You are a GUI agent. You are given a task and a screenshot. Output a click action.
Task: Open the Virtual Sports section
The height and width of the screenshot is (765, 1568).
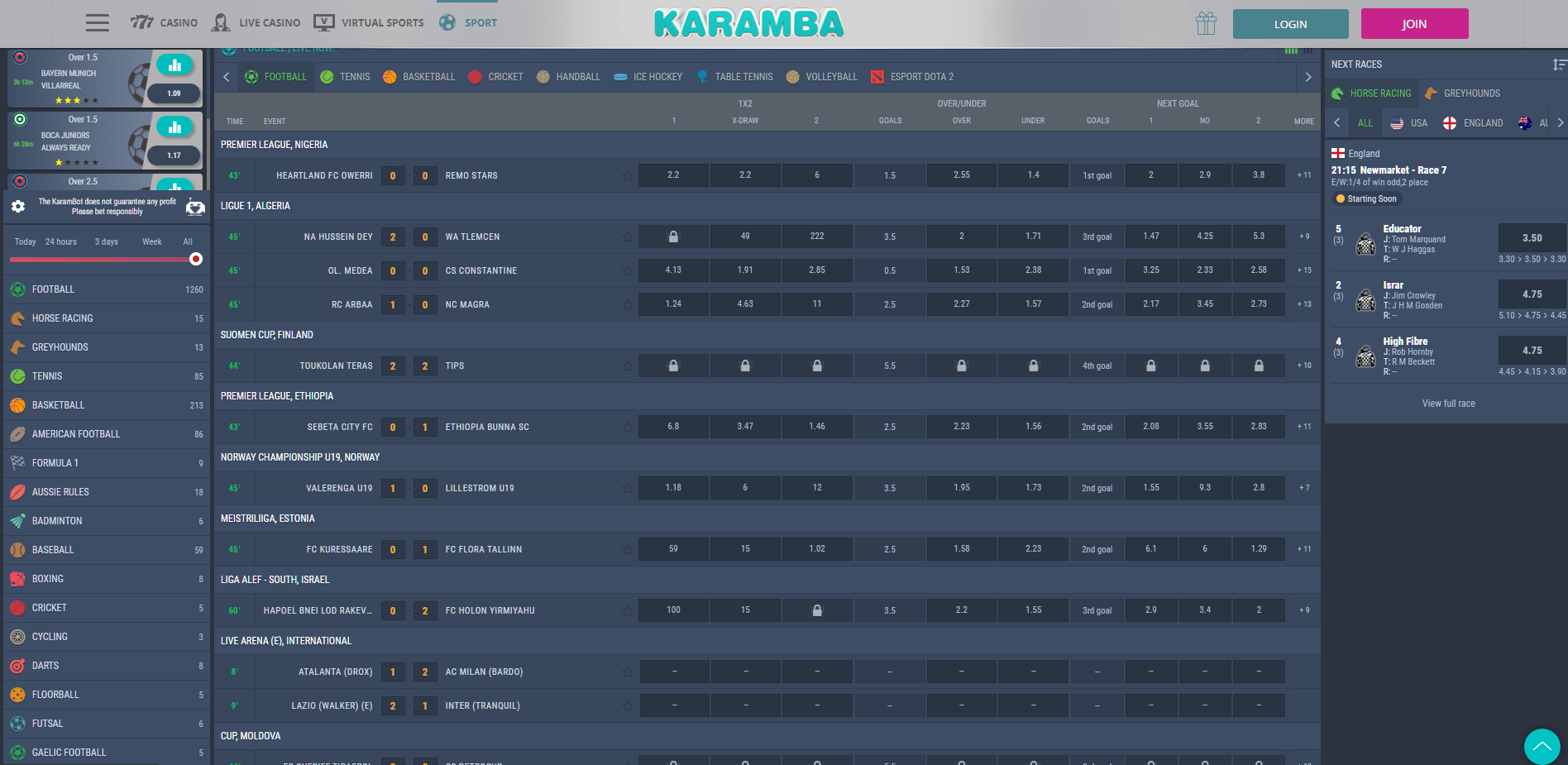pyautogui.click(x=369, y=22)
